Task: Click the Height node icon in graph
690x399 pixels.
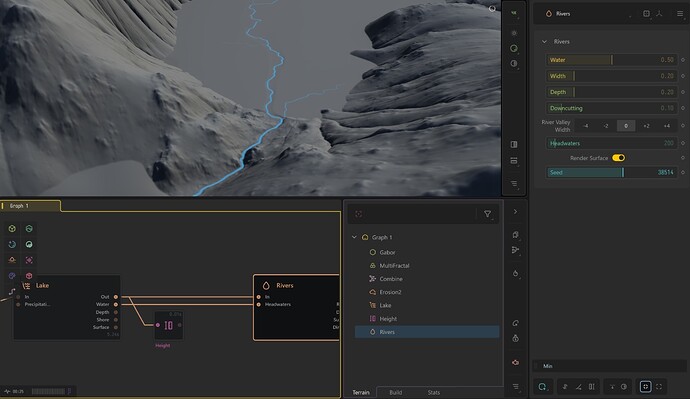Action: (x=169, y=325)
